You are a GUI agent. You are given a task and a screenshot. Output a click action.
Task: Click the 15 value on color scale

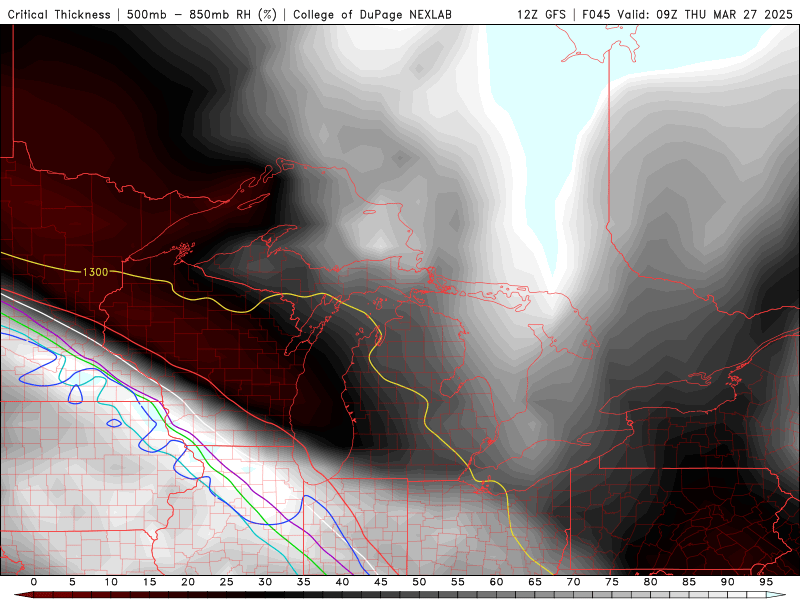(149, 582)
